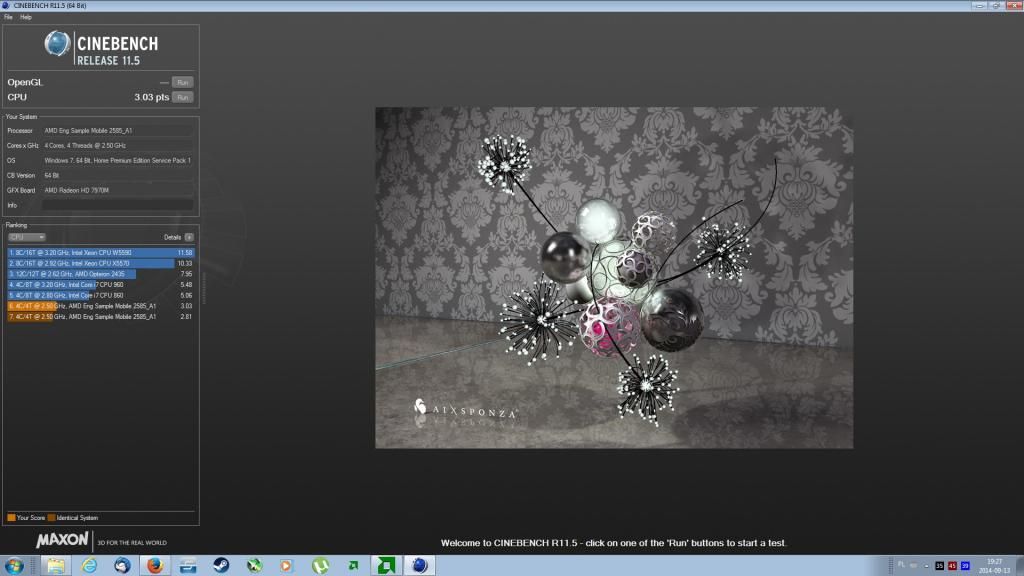Switch to the Cinebench taskbar button
This screenshot has width=1024, height=576.
pyautogui.click(x=420, y=566)
